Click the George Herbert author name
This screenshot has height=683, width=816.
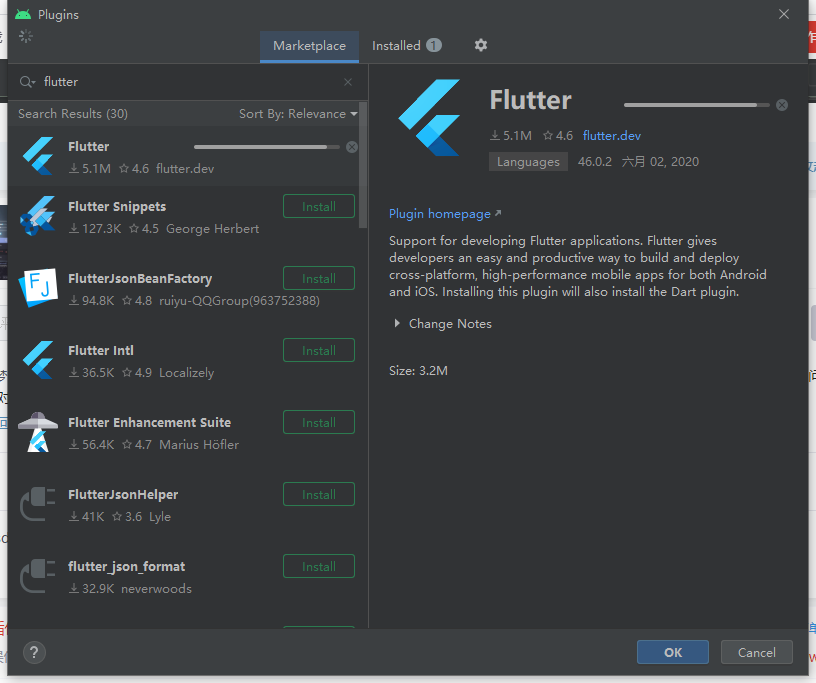click(x=212, y=229)
